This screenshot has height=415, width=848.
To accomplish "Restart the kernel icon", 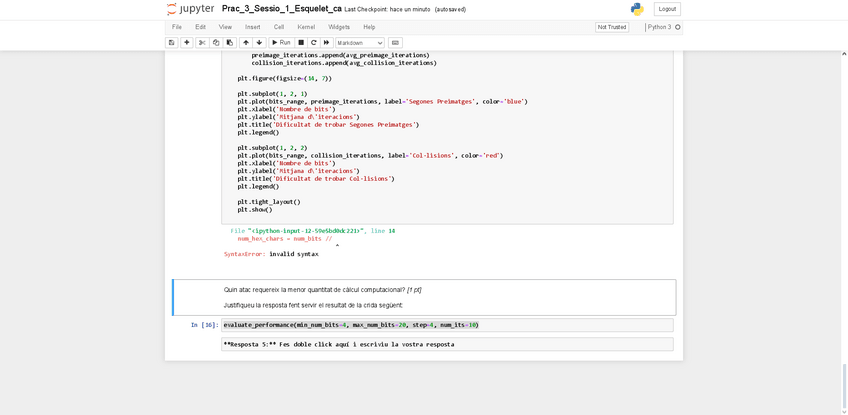I will [x=314, y=43].
